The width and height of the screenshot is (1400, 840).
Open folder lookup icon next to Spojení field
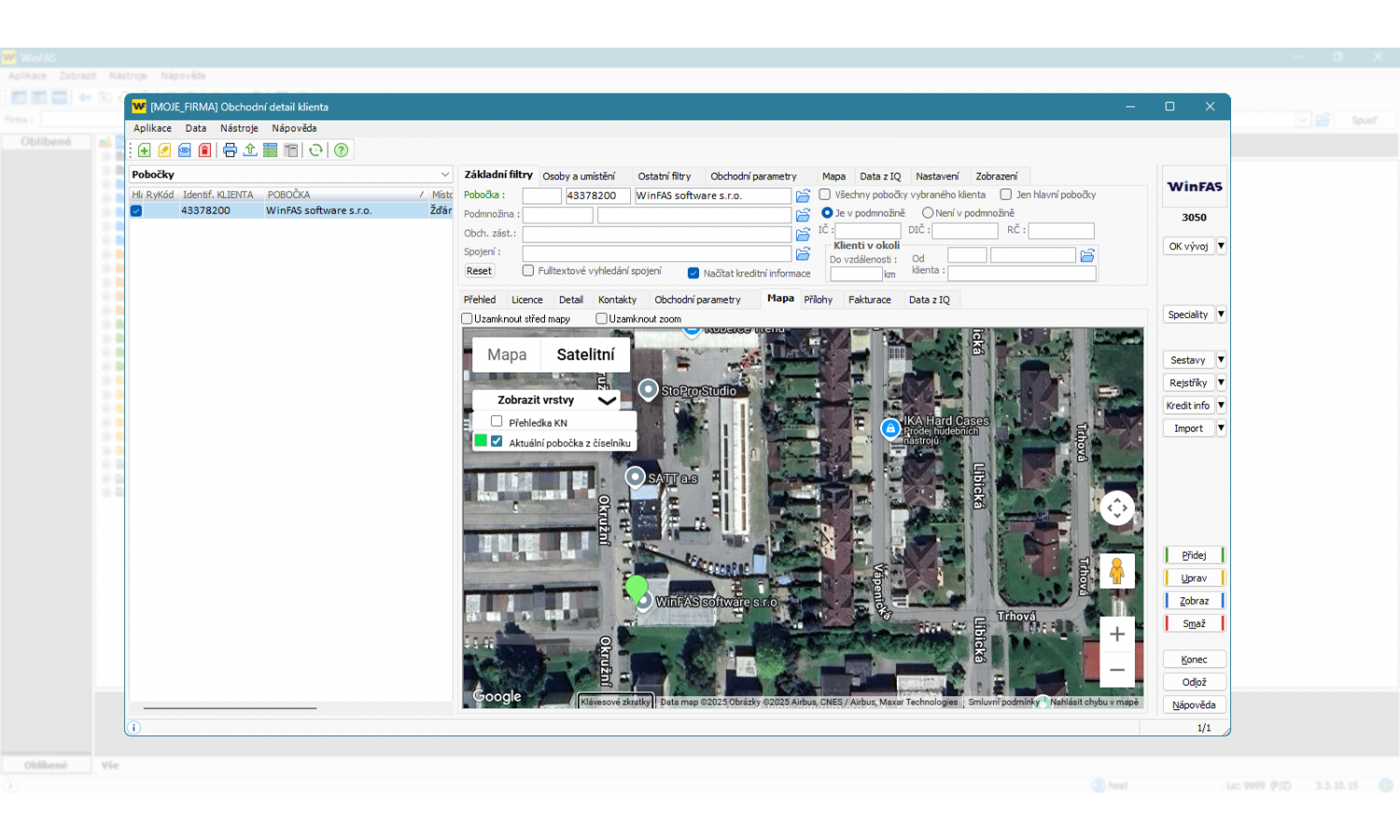pos(803,253)
